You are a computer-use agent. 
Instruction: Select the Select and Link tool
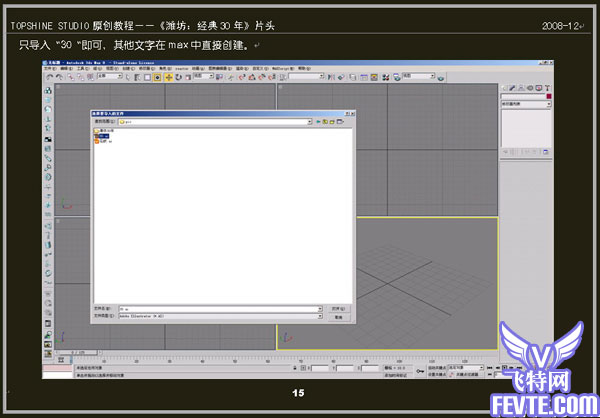71,77
